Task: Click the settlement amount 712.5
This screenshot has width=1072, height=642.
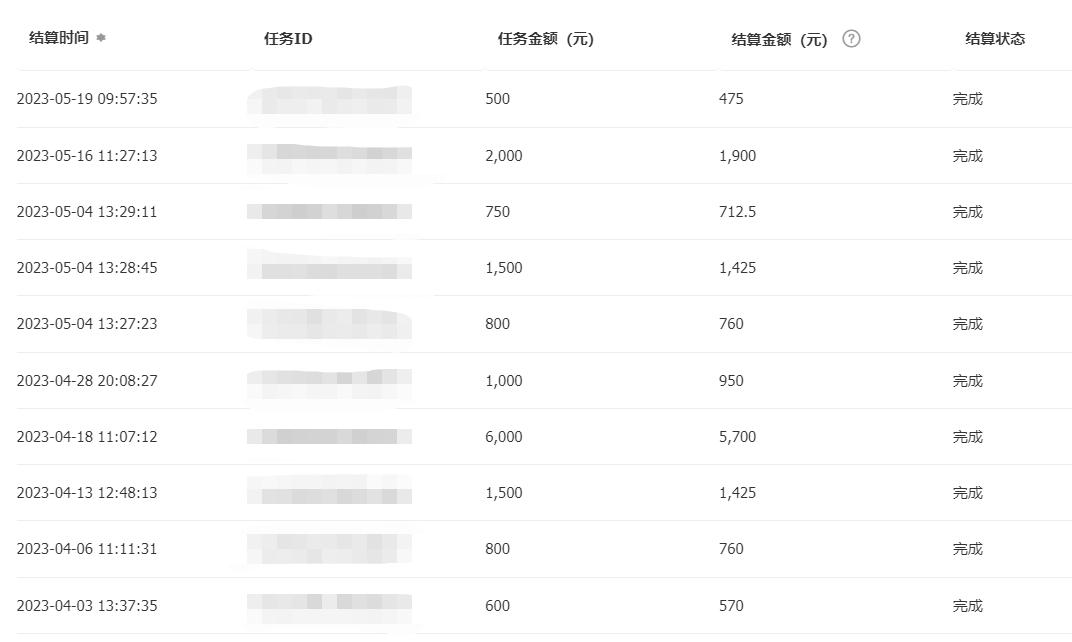Action: (738, 211)
